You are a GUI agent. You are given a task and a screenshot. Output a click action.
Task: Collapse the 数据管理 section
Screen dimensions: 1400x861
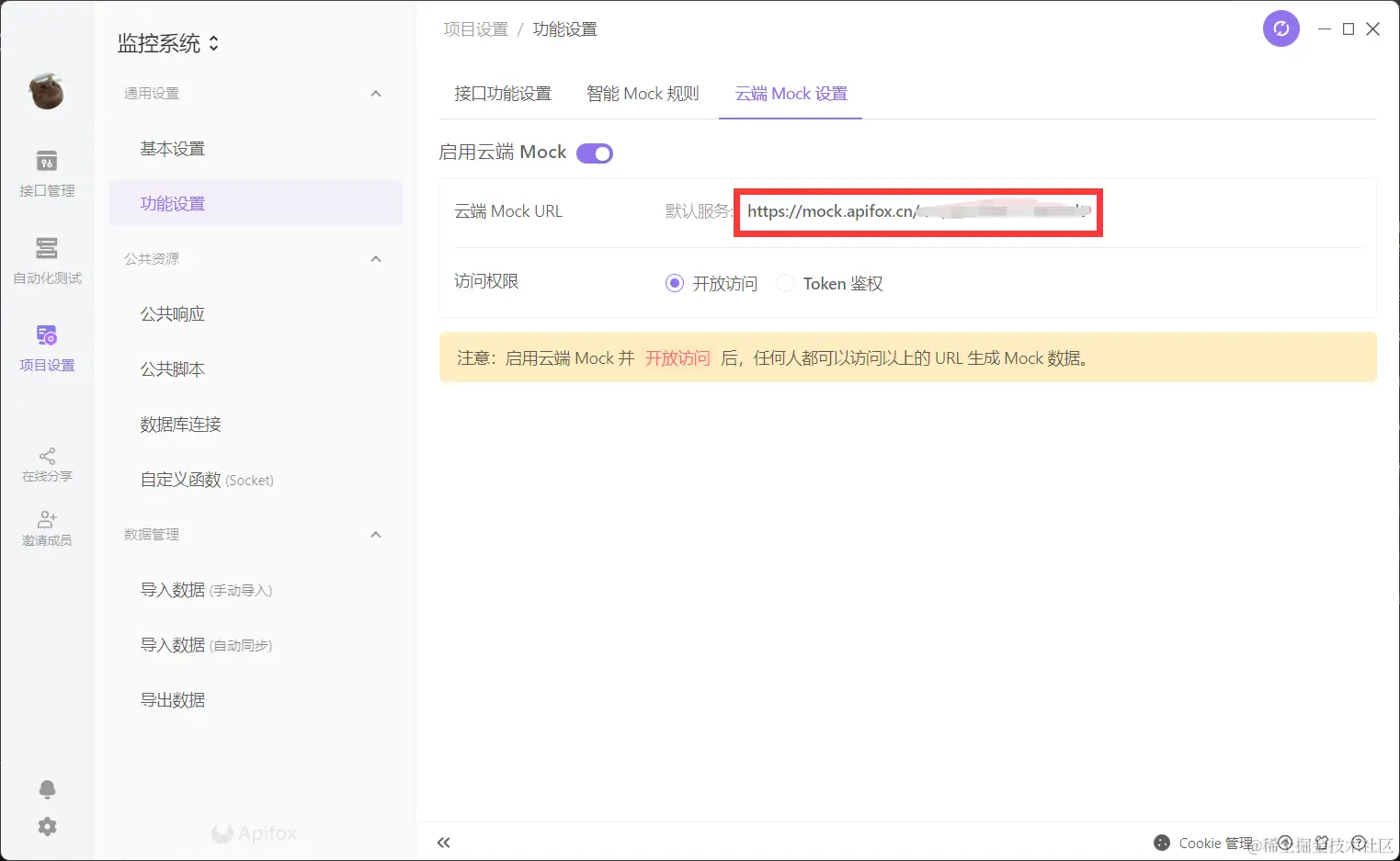click(375, 535)
